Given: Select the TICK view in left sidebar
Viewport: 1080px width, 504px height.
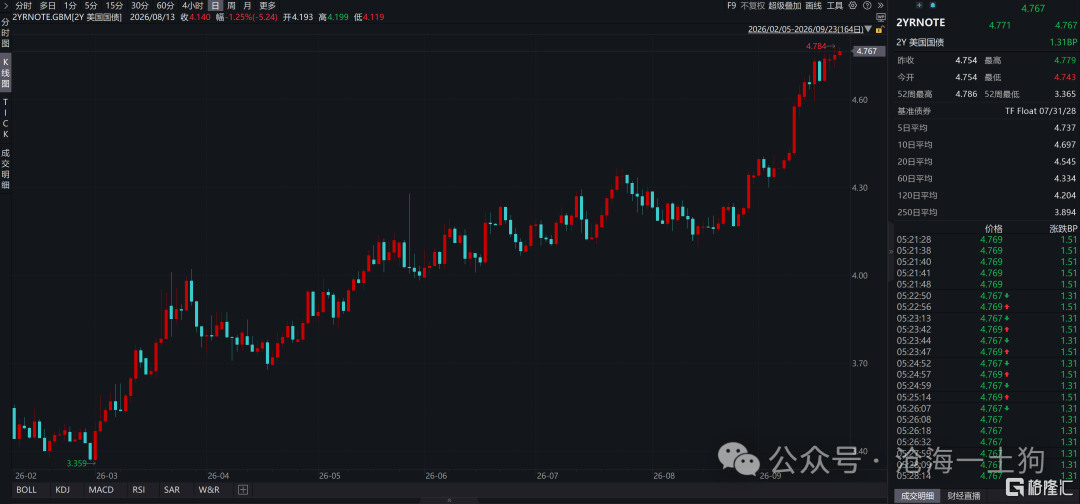Looking at the screenshot, I should click(x=6, y=118).
